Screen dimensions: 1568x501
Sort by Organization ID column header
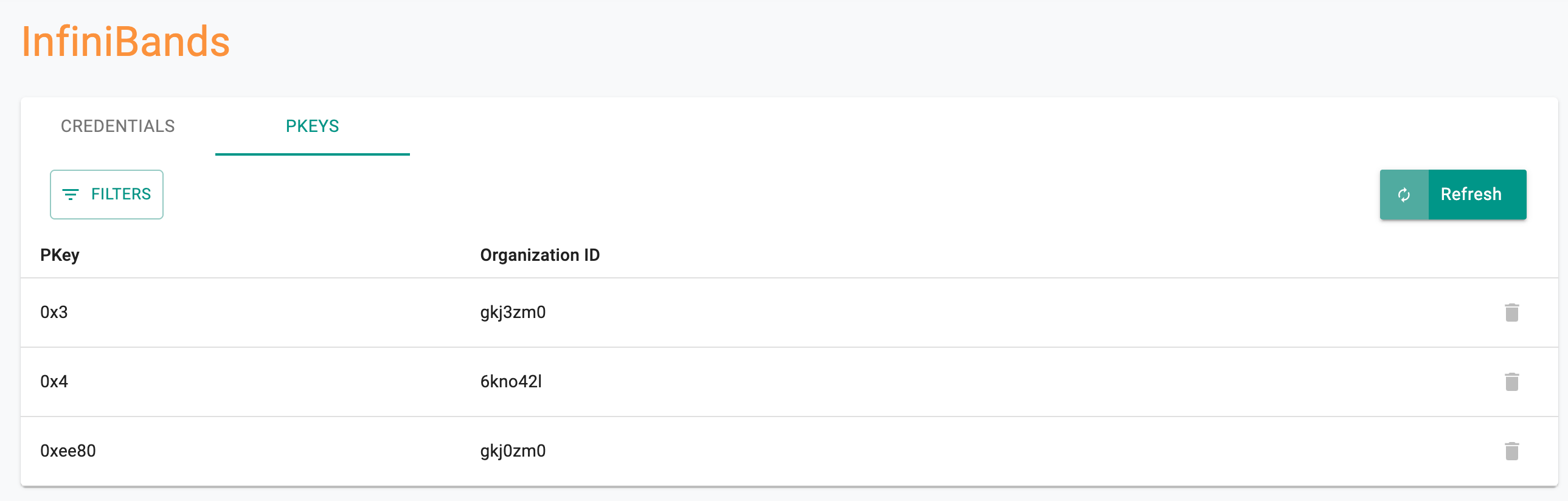540,255
